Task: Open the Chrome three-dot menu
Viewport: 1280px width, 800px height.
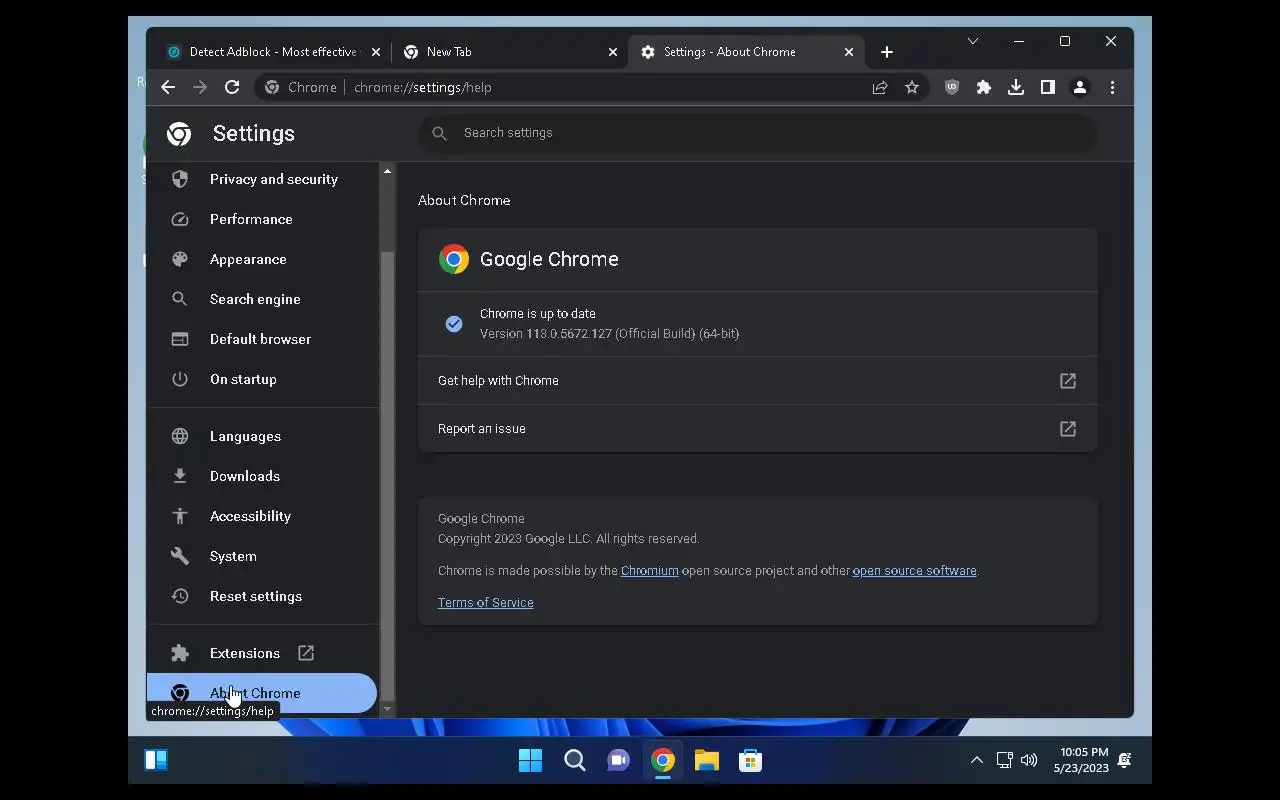Action: [x=1112, y=87]
